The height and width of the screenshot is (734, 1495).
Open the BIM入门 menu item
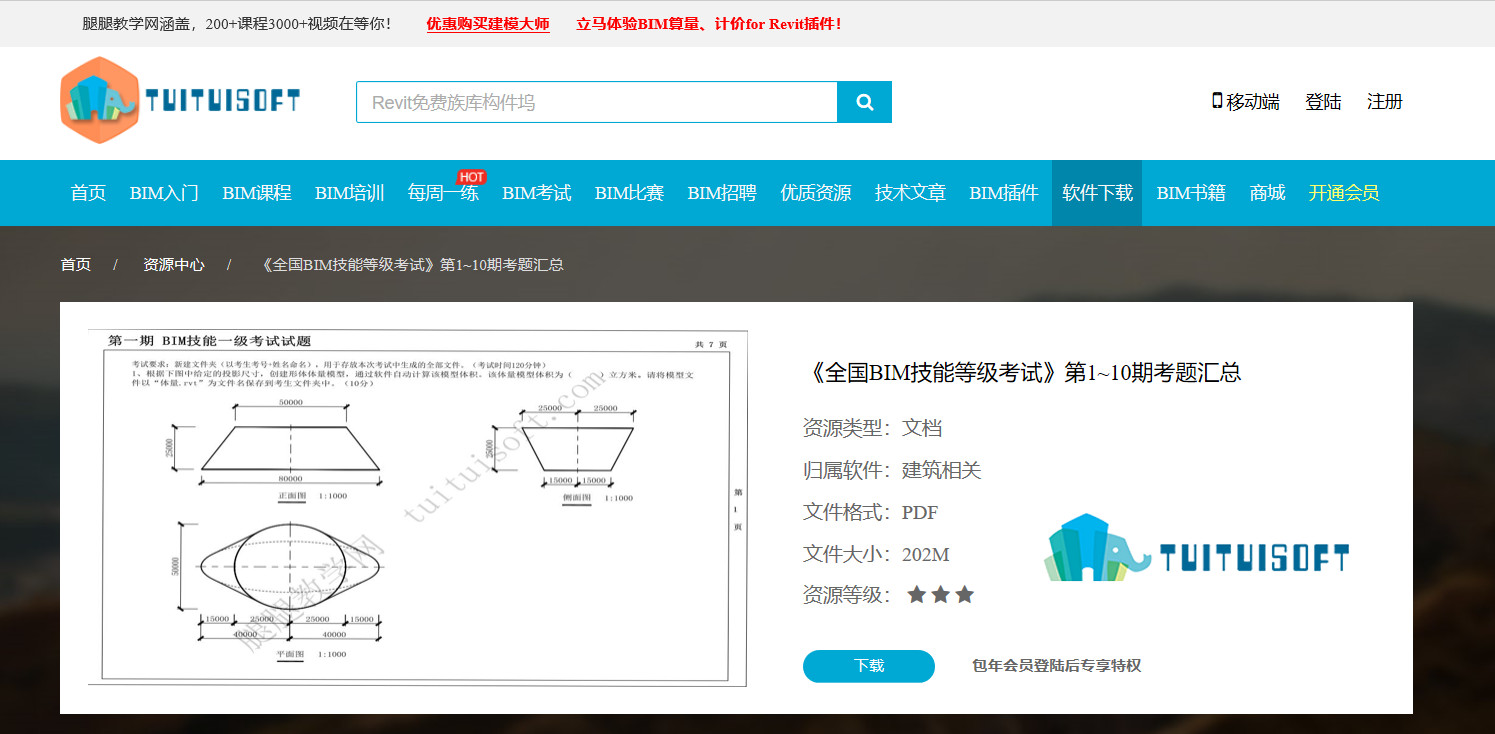point(164,193)
